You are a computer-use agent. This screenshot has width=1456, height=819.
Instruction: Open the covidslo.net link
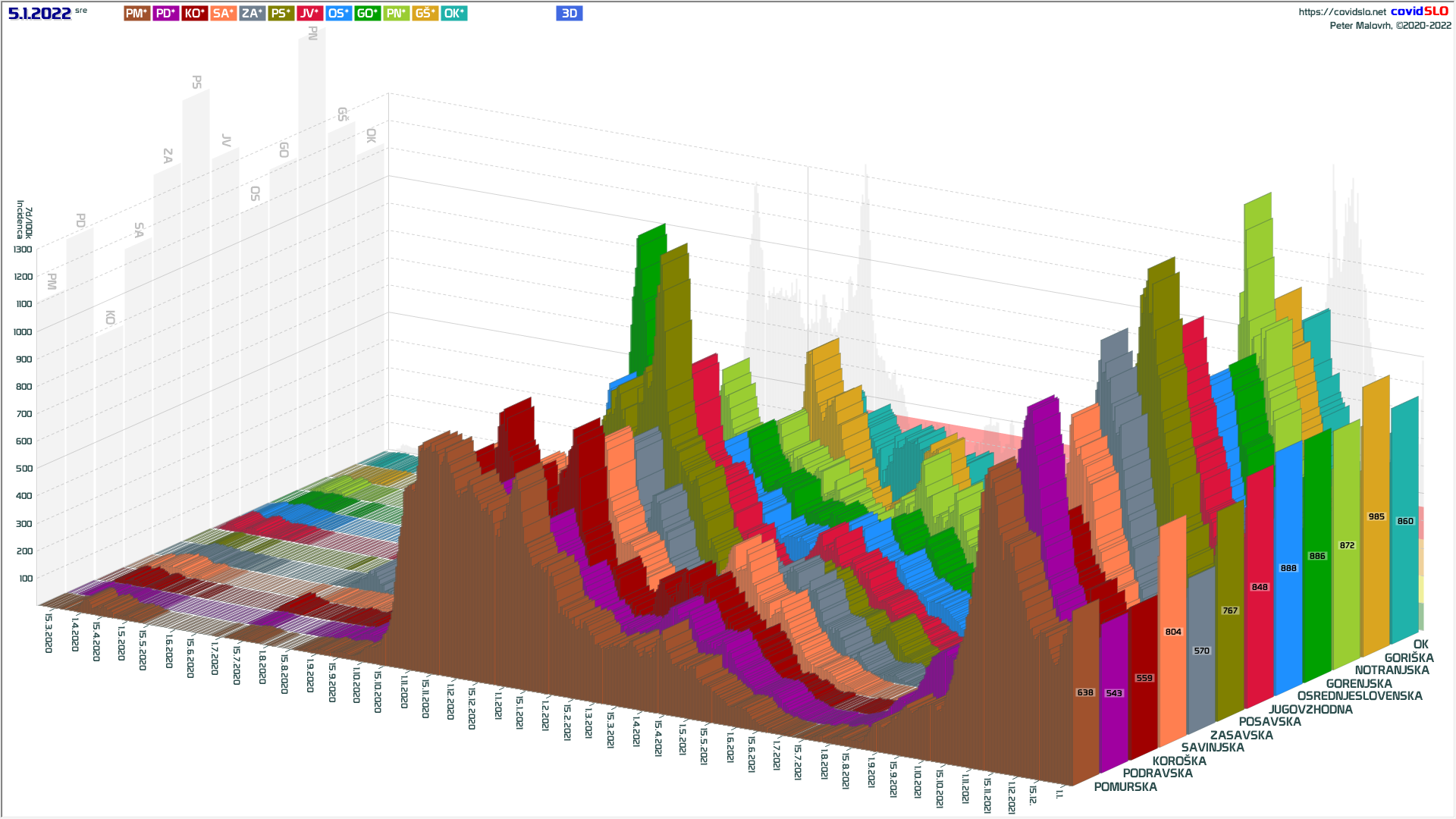[x=1341, y=12]
